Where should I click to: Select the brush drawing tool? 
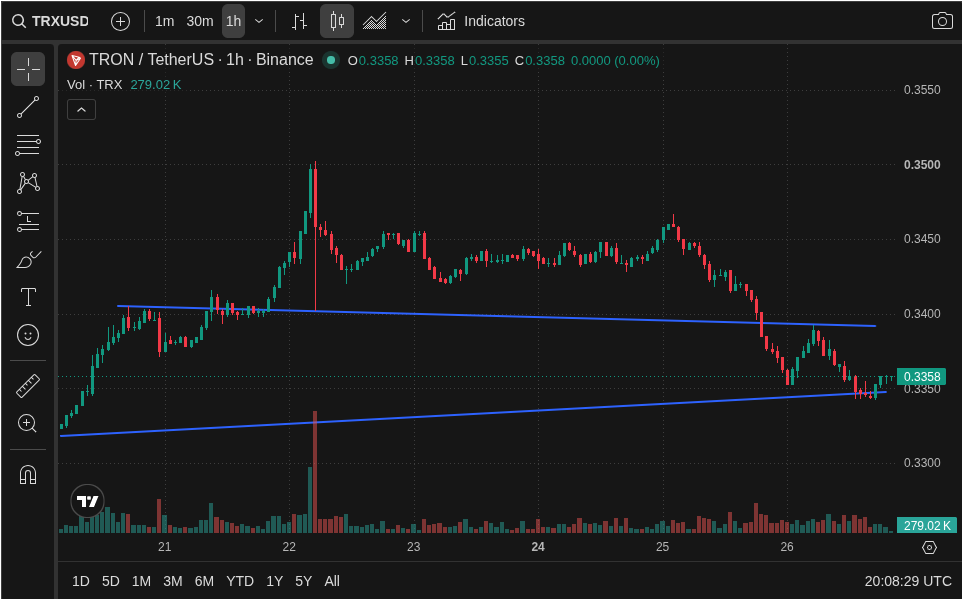coord(28,260)
